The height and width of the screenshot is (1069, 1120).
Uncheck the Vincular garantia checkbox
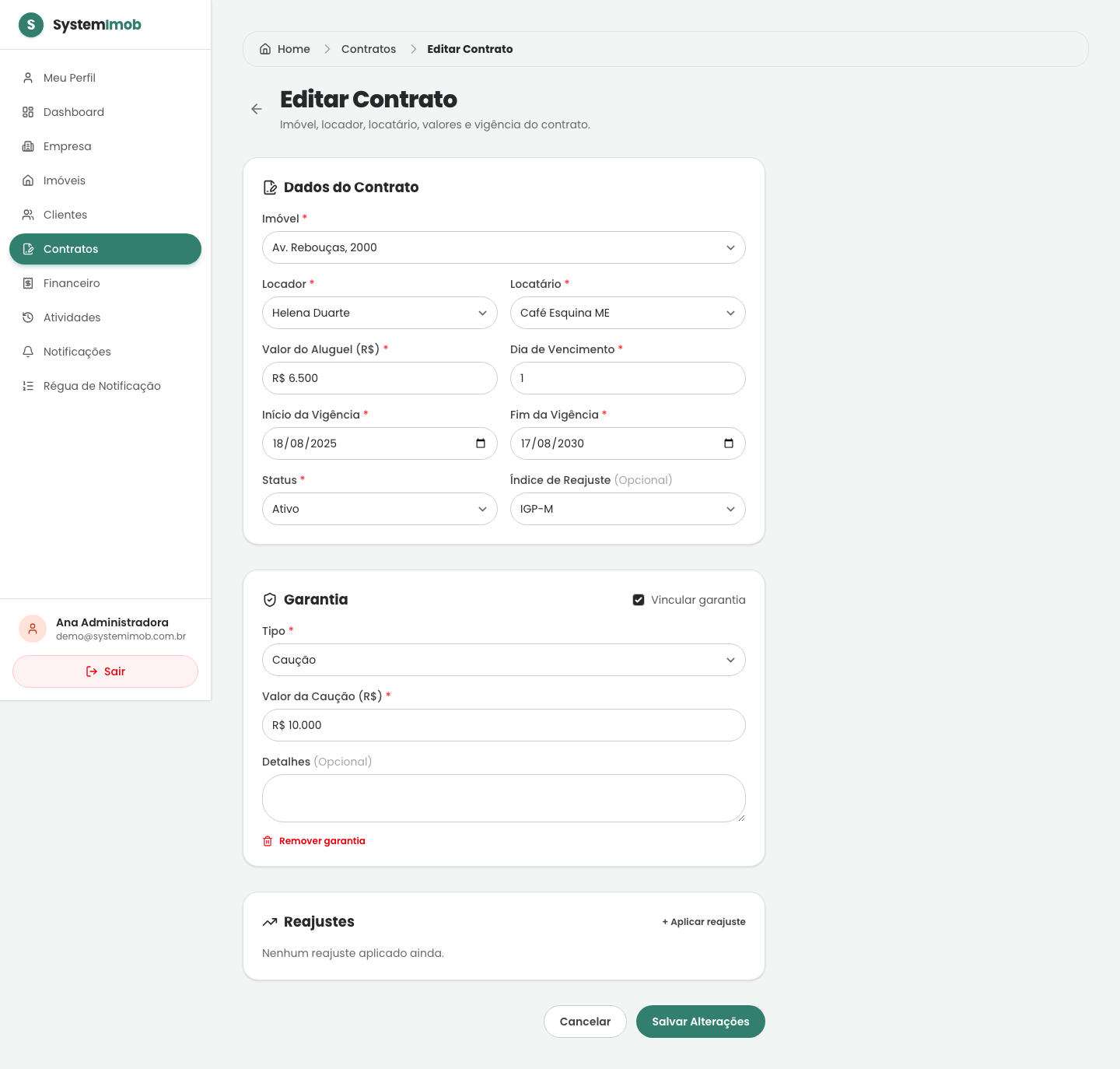[x=639, y=600]
